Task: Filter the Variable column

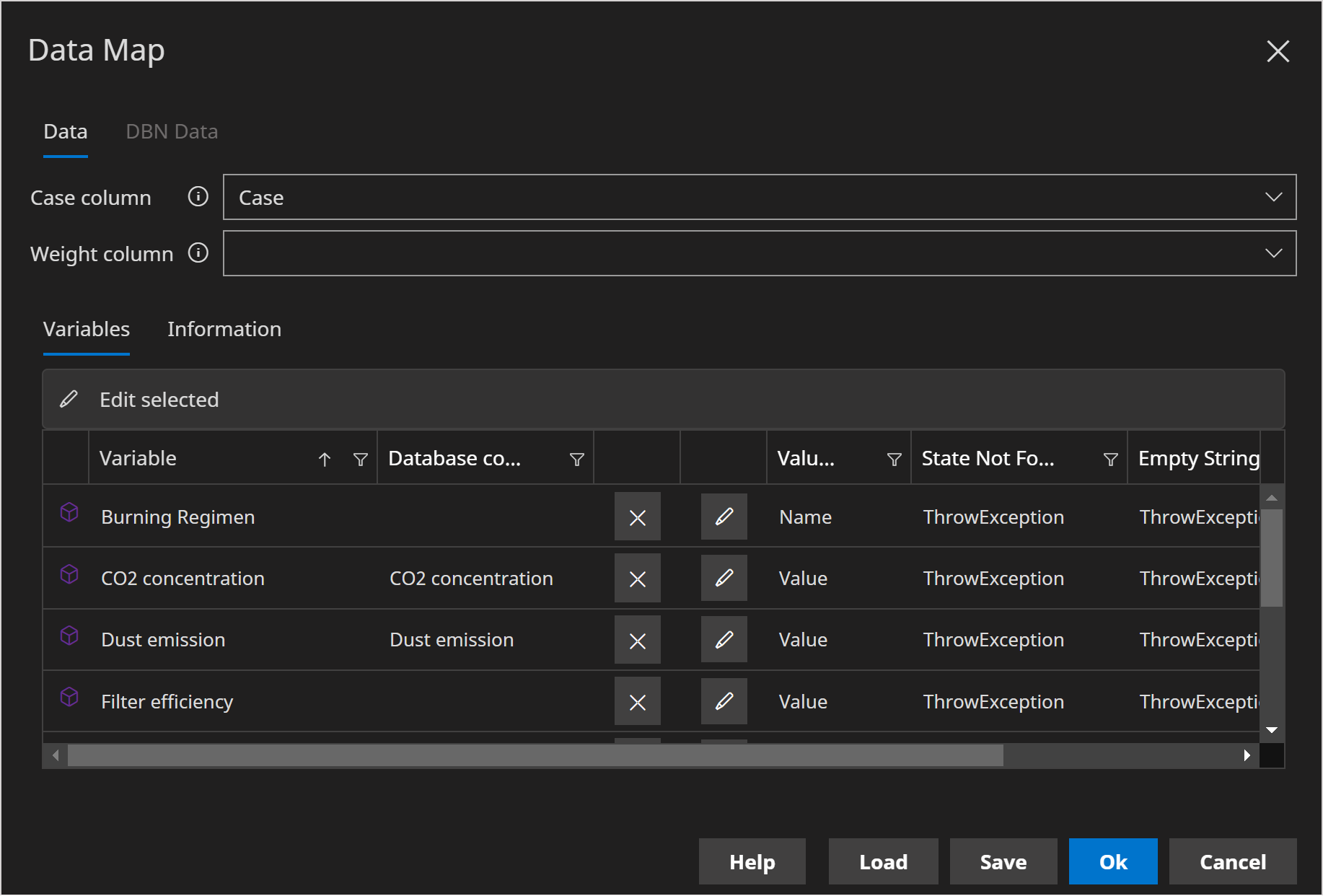Action: pos(361,459)
